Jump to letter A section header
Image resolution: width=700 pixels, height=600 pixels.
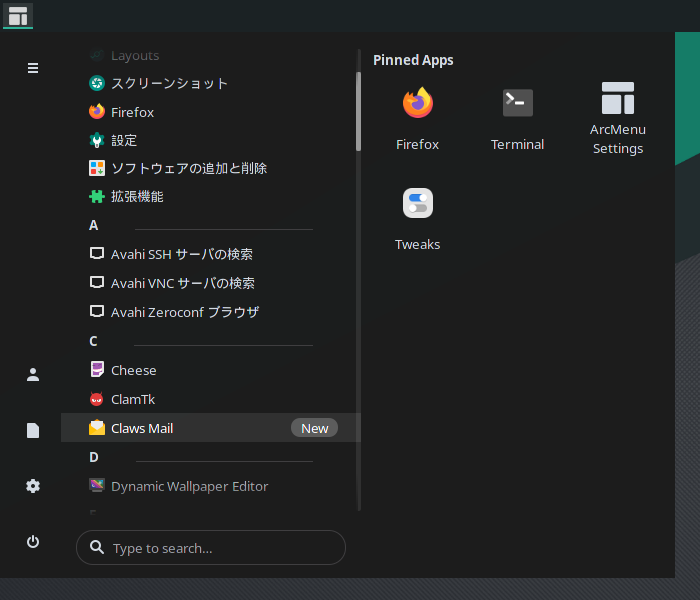(93, 225)
